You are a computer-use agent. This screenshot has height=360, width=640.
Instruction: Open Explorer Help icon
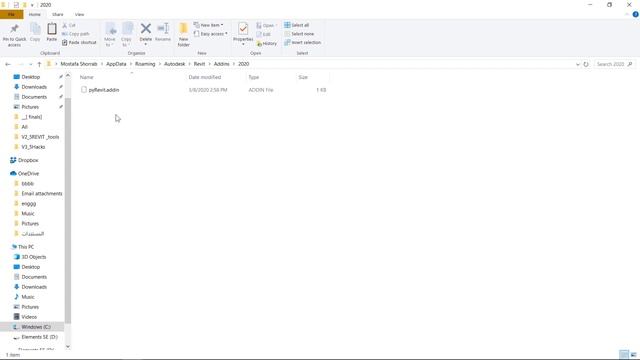(x=635, y=14)
